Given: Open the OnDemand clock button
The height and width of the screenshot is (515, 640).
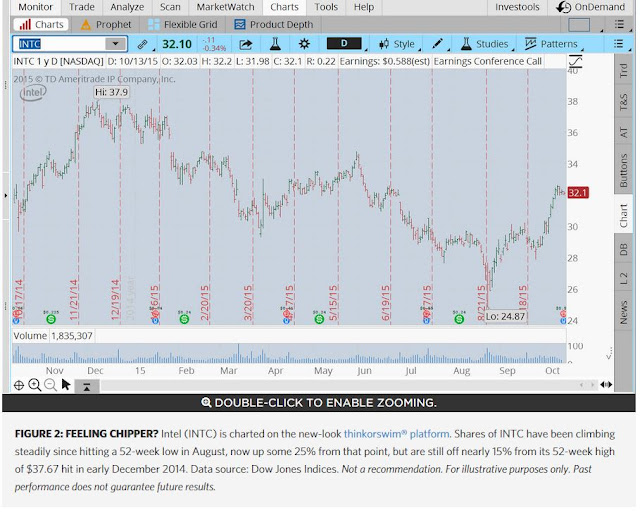Looking at the screenshot, I should [x=590, y=7].
